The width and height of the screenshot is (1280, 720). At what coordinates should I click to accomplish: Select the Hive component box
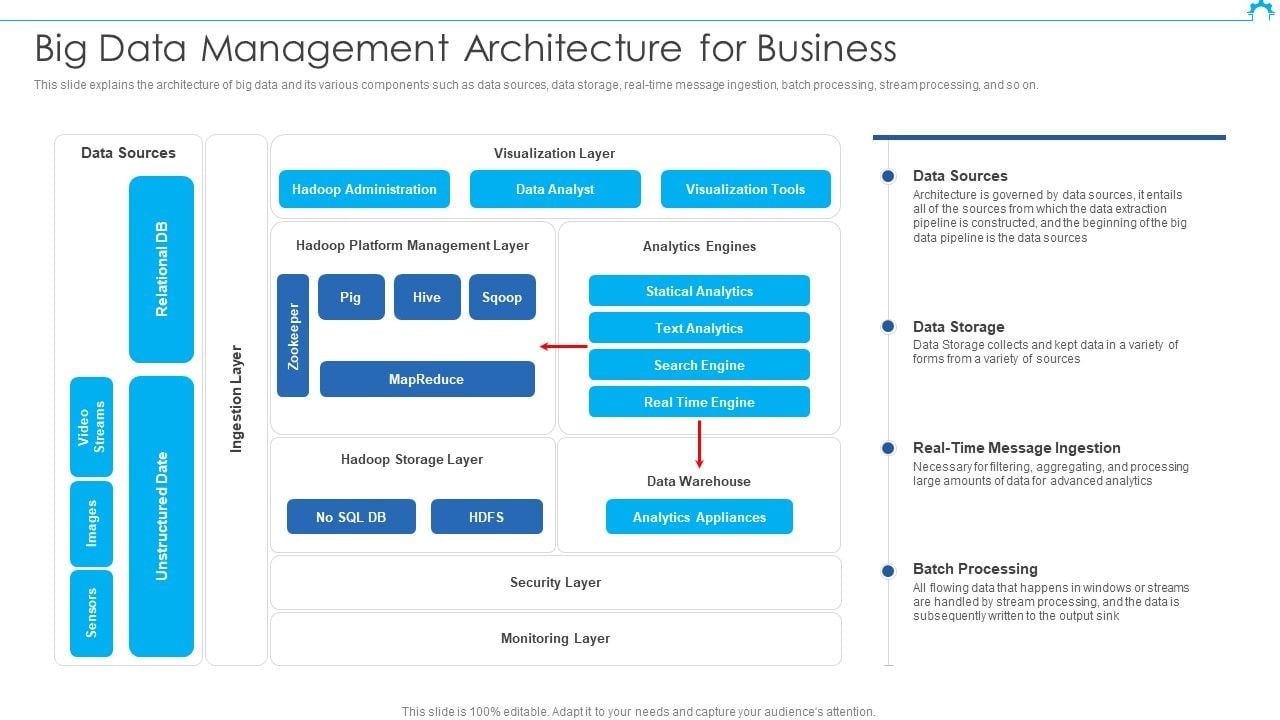427,297
